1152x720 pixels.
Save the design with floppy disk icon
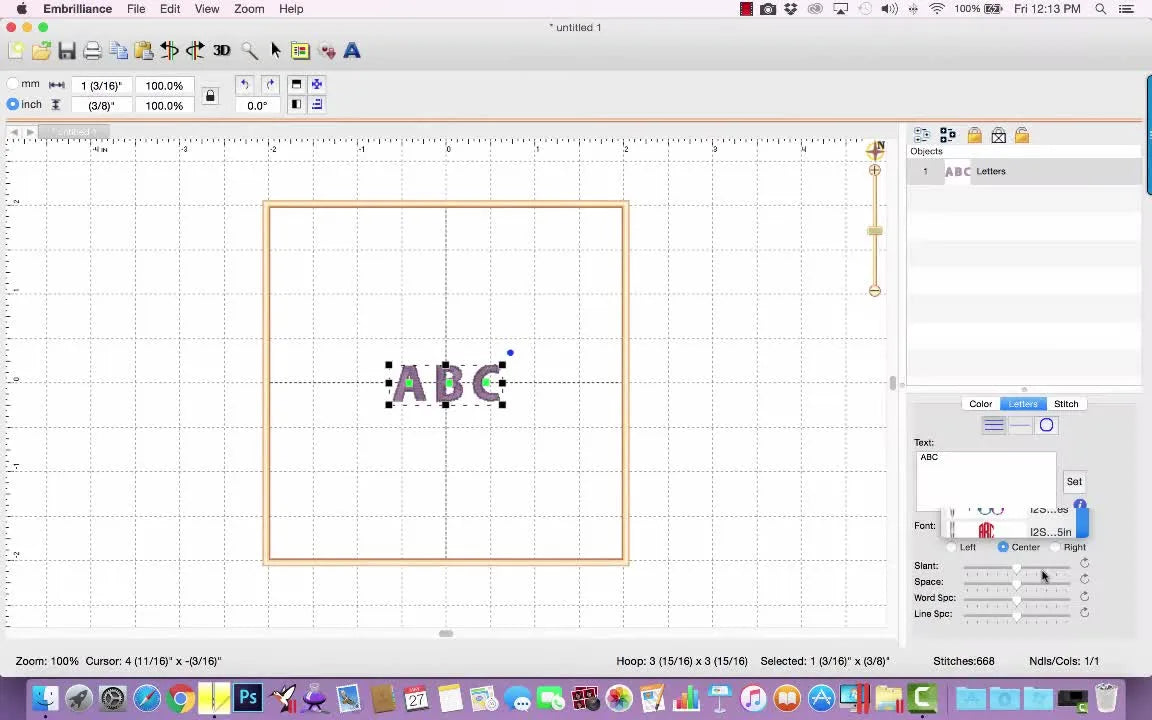pyautogui.click(x=67, y=51)
